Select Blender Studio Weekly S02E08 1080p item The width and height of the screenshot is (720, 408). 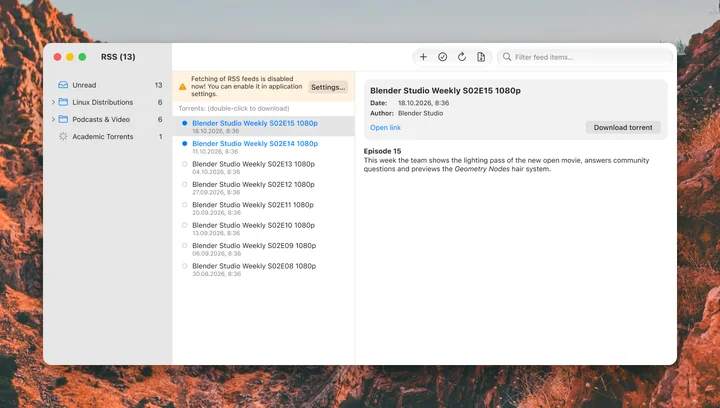[264, 269]
